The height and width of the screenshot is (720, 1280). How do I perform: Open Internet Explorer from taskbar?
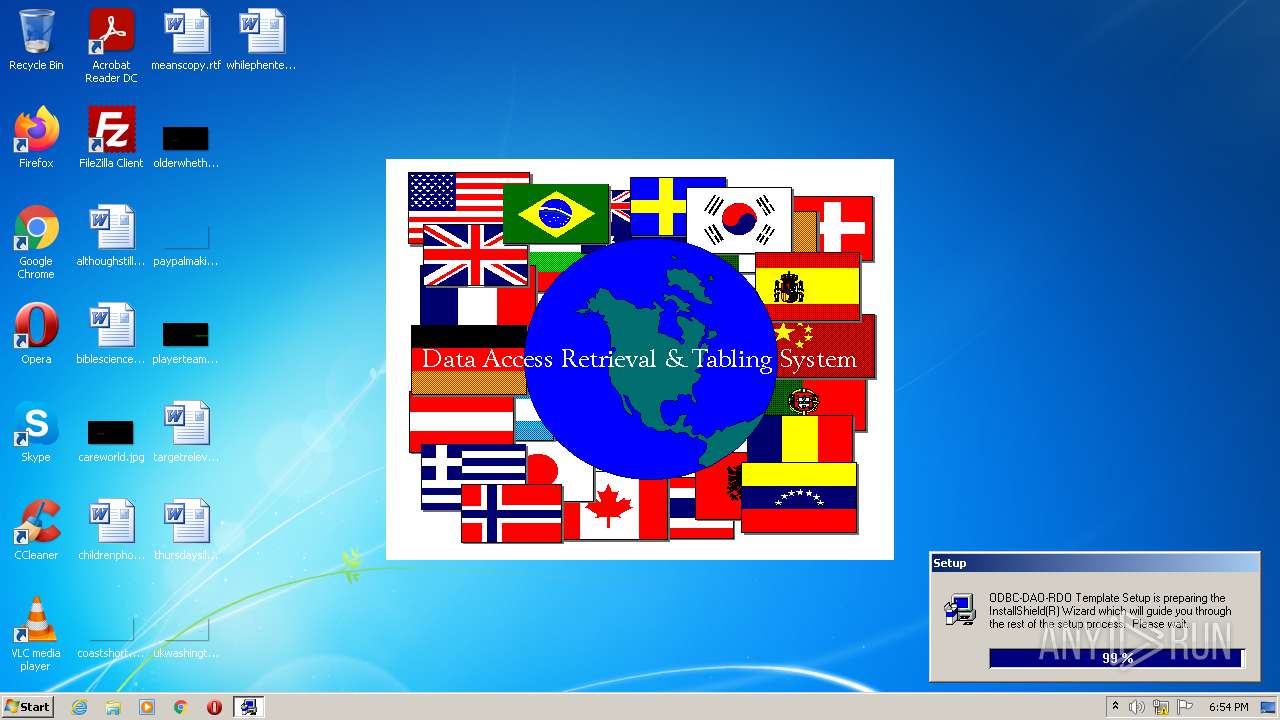(79, 707)
